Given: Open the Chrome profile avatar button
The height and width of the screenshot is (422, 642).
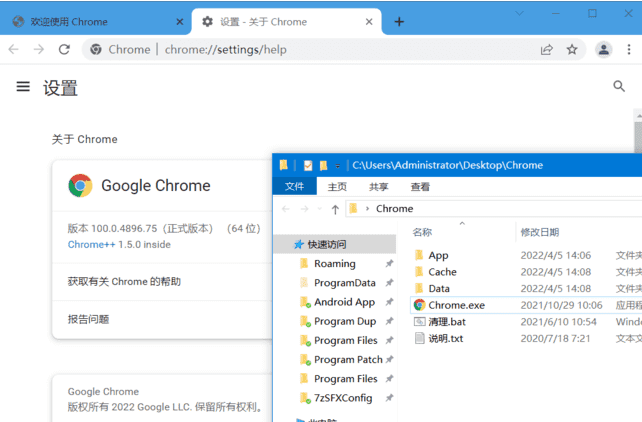Looking at the screenshot, I should point(604,50).
